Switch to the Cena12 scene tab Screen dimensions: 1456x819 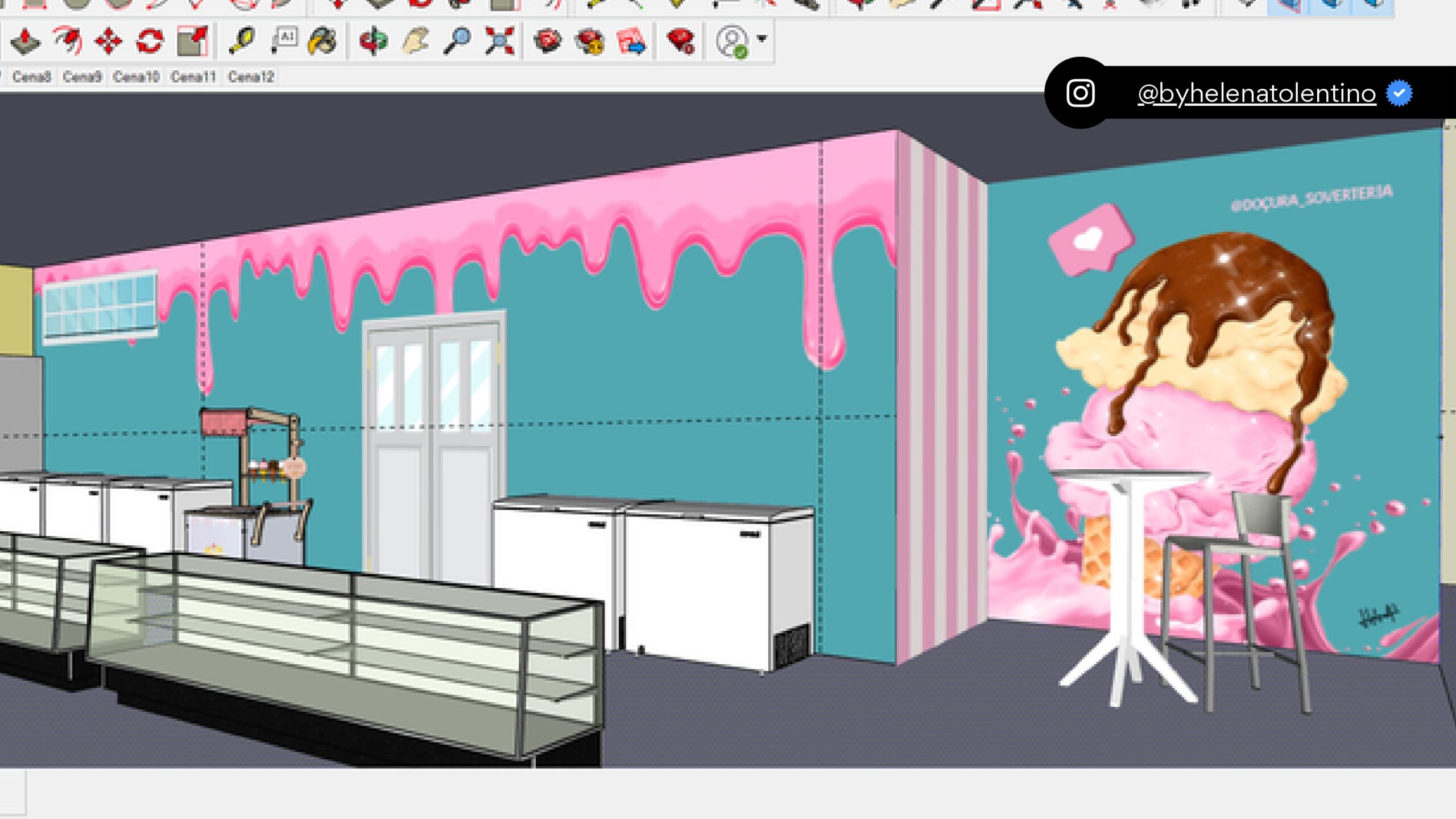click(x=251, y=77)
